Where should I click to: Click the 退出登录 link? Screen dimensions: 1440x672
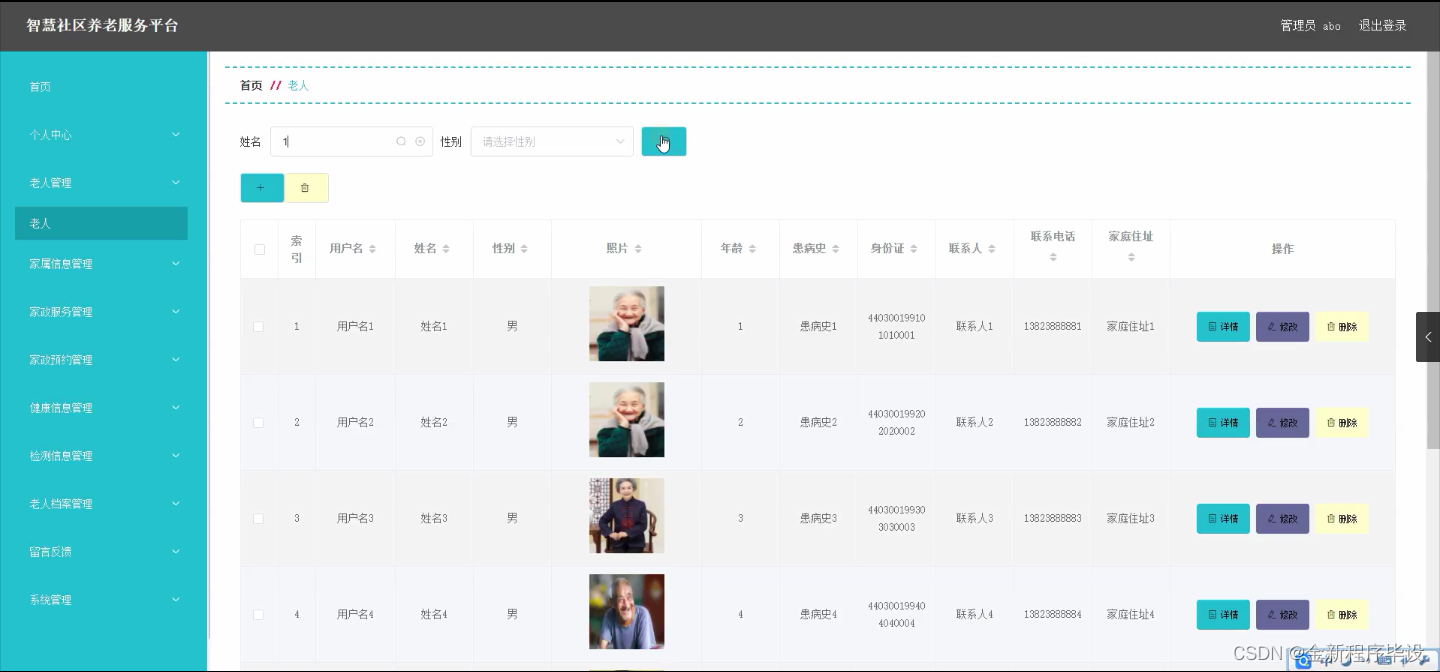point(1382,25)
